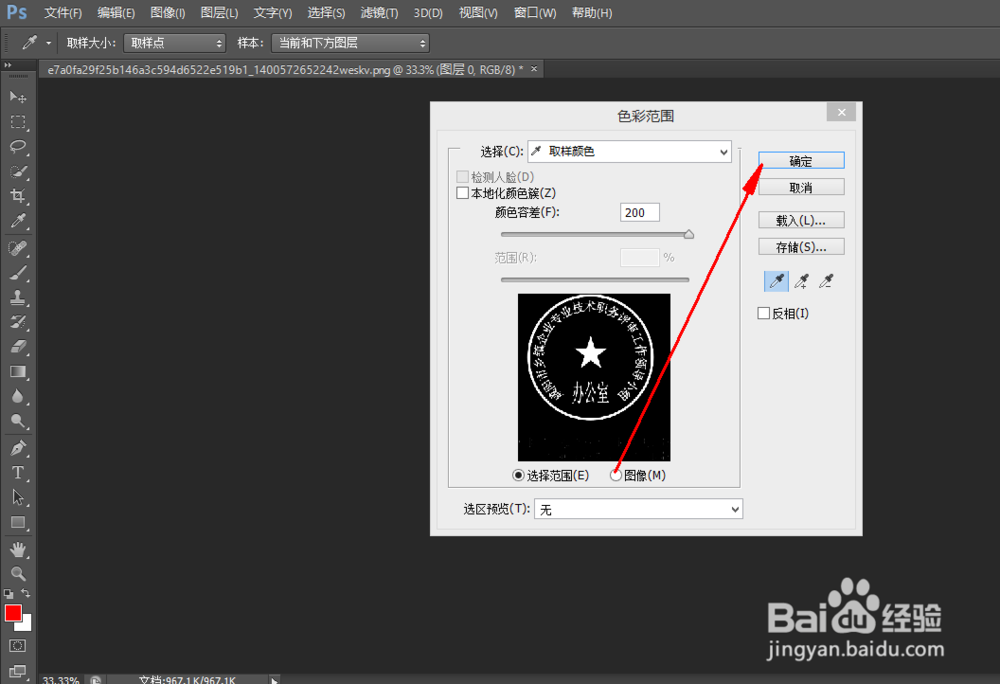Select the History Brush tool
Screen dimensions: 1000x684
coord(18,322)
